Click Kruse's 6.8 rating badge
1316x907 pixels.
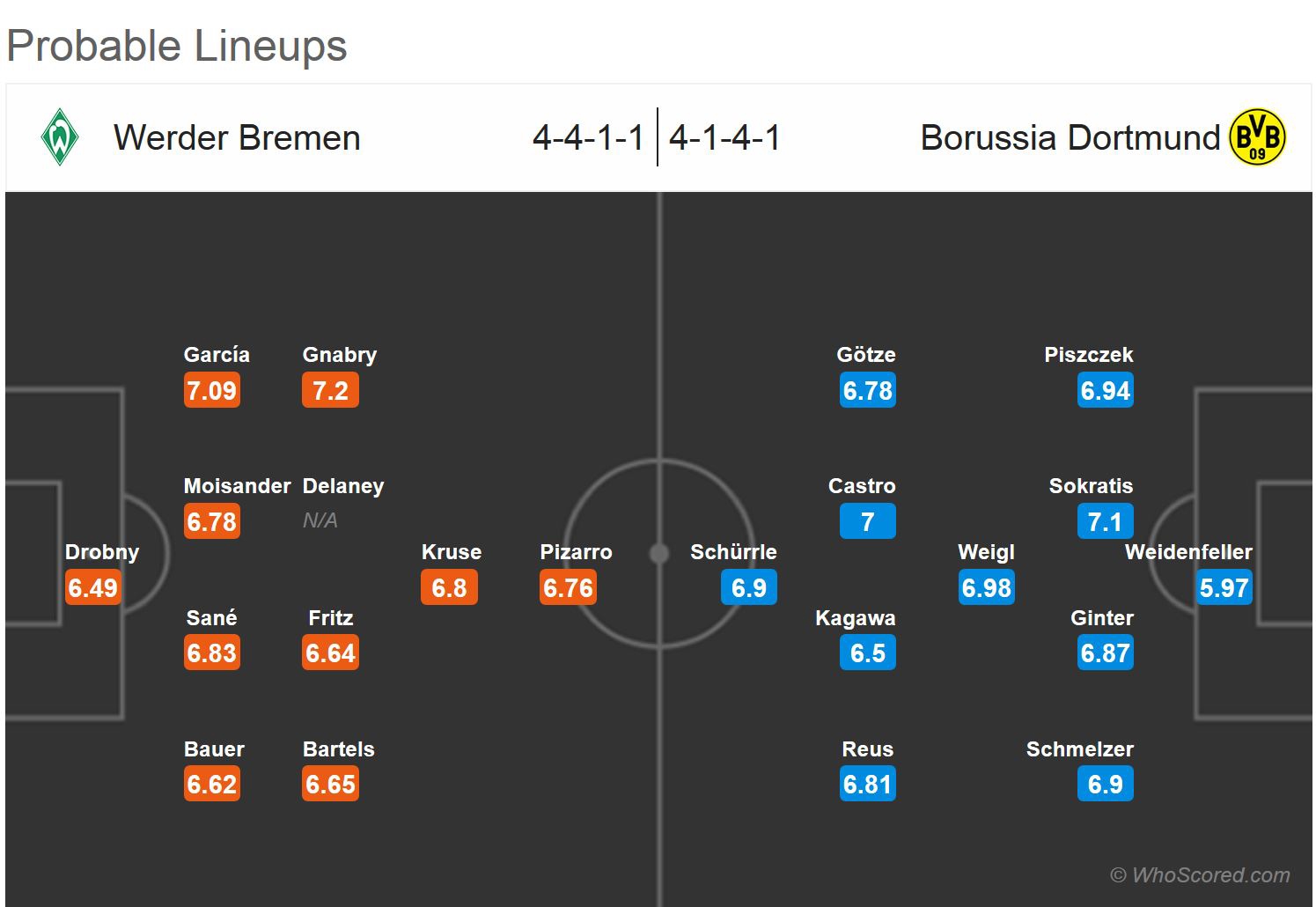point(449,587)
